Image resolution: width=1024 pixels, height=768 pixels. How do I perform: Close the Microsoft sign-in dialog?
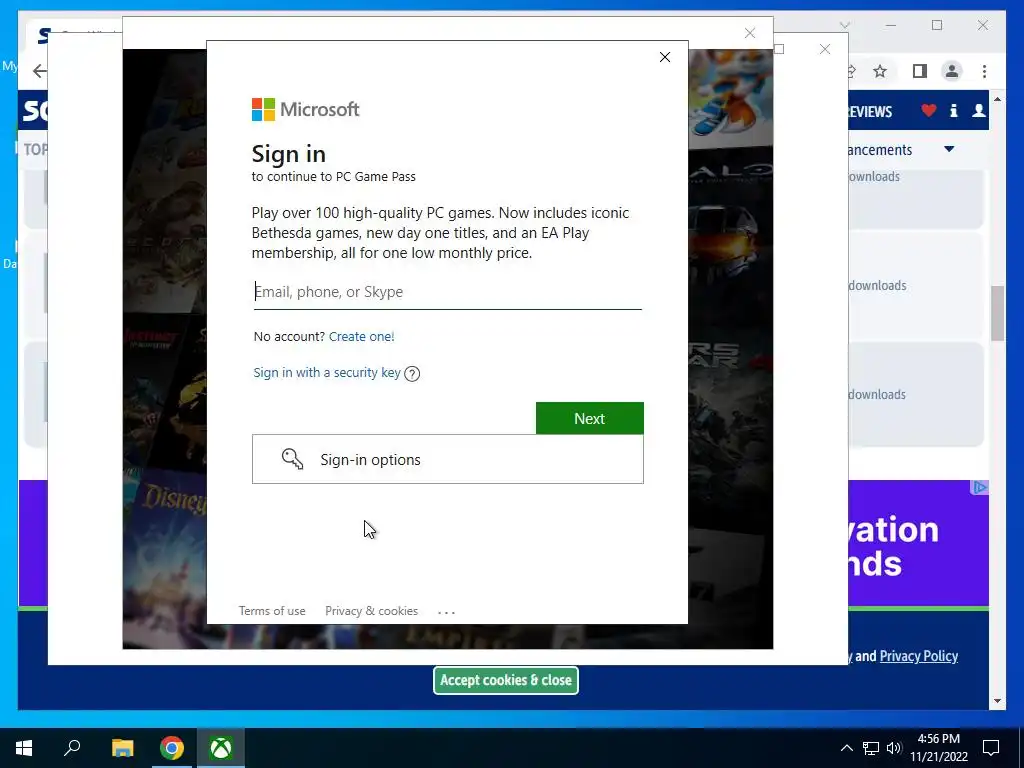click(x=665, y=57)
